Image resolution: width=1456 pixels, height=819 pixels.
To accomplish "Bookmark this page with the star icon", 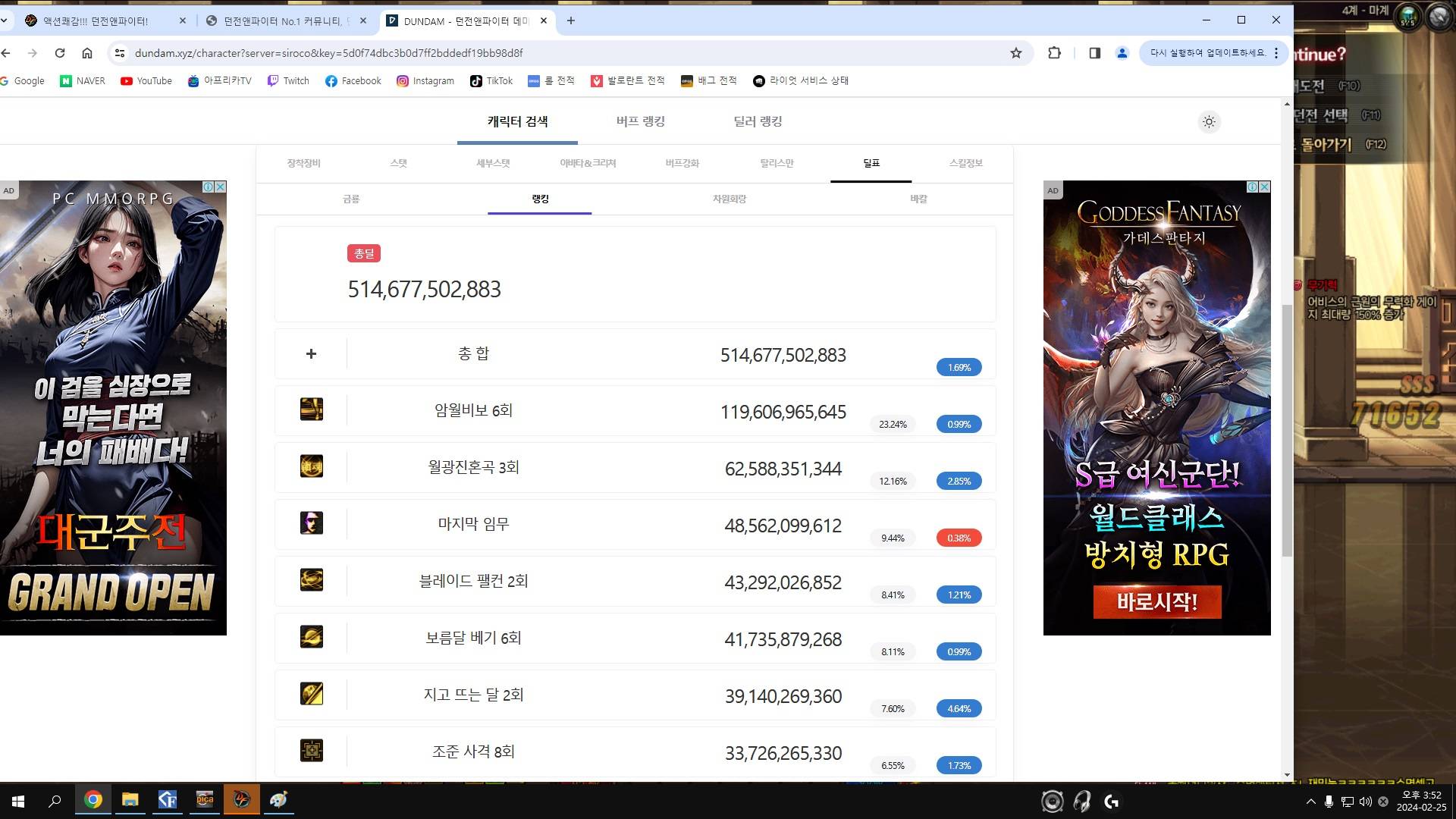I will coord(1016,53).
